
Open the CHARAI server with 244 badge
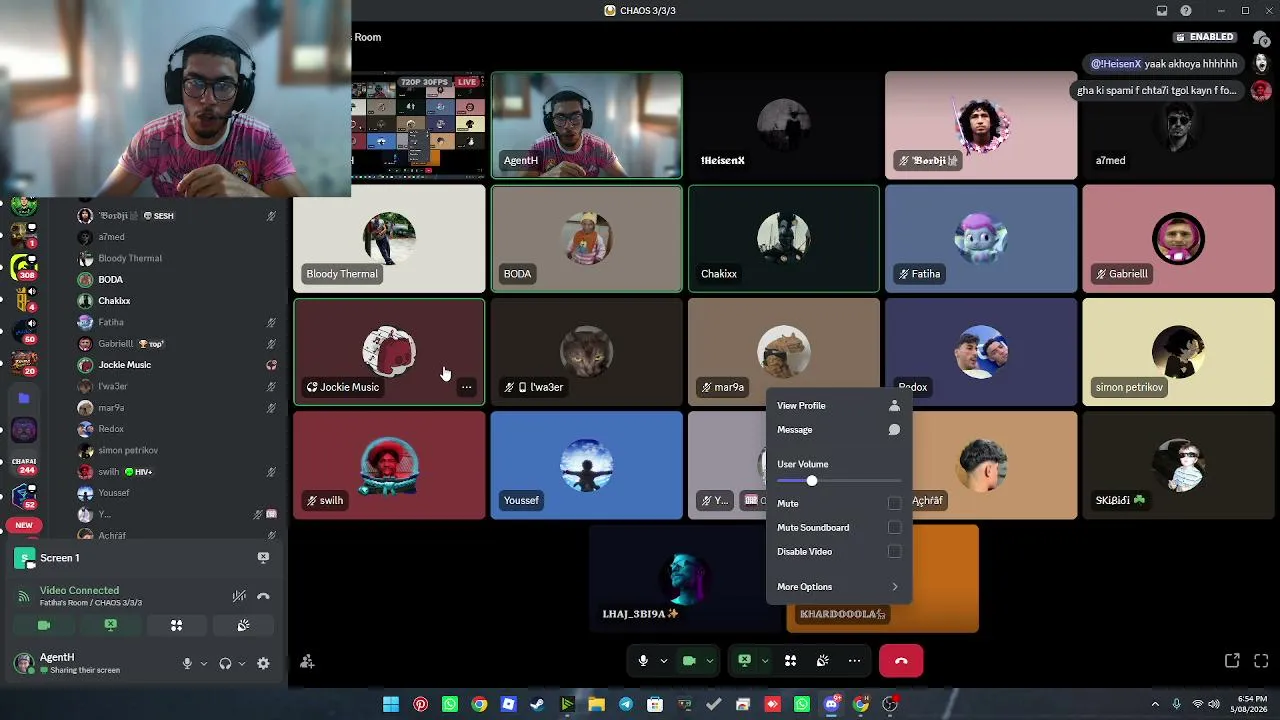[x=24, y=464]
